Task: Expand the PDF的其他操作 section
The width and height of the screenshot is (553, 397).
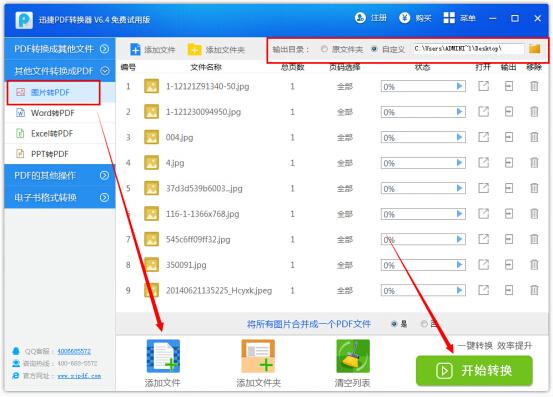Action: point(60,175)
